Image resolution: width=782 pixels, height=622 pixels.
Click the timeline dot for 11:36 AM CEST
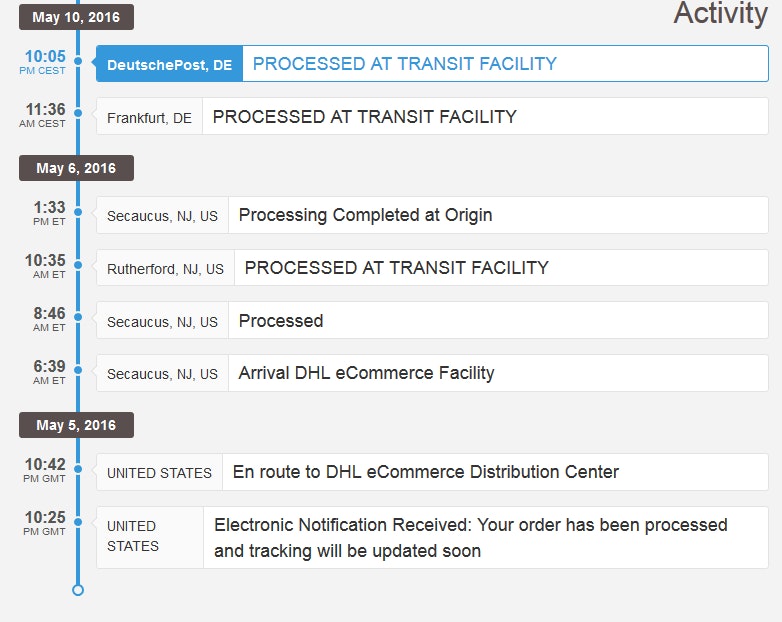(78, 116)
